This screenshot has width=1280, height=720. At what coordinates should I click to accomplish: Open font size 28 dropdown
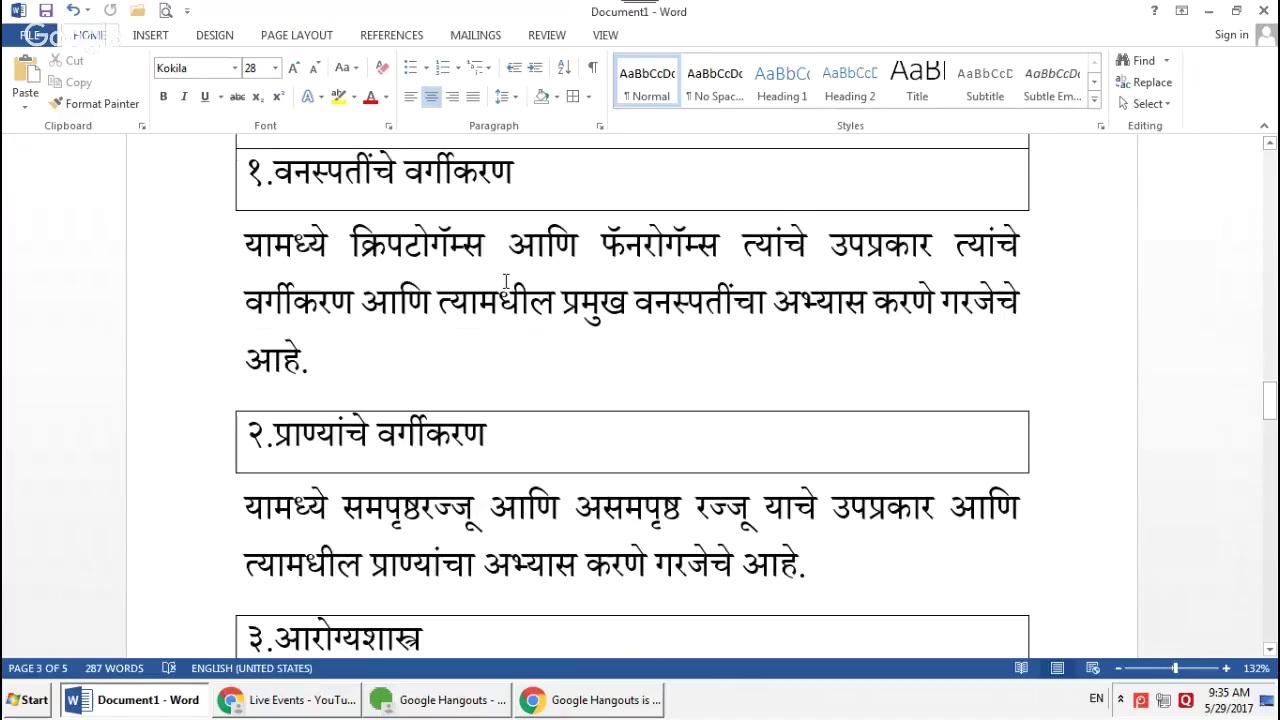[275, 68]
